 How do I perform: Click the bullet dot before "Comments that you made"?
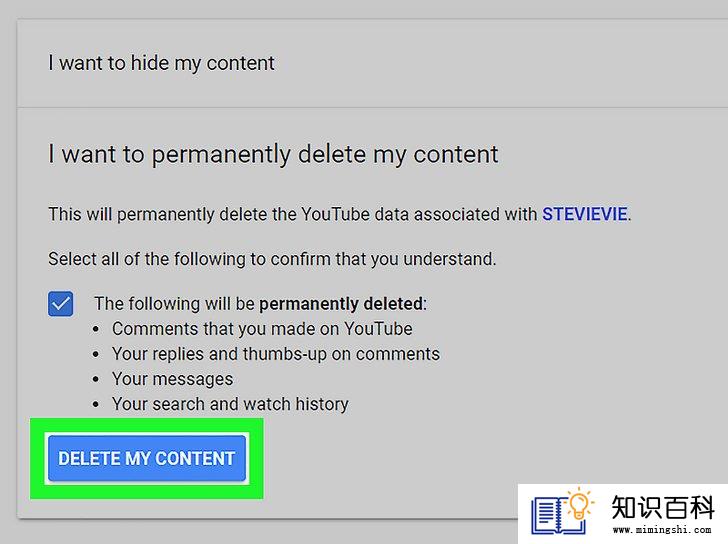pyautogui.click(x=96, y=329)
